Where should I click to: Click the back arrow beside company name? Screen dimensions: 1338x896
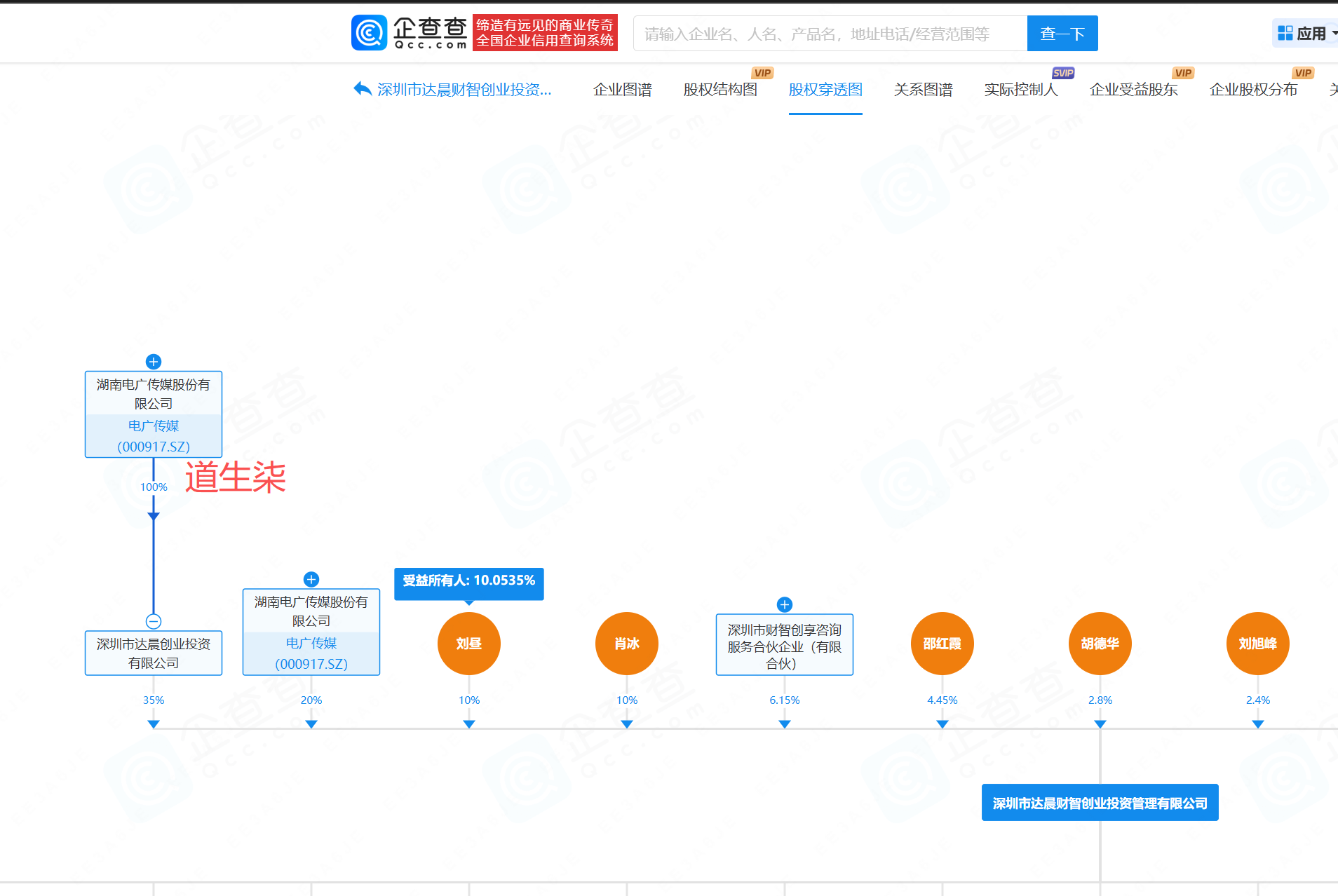pos(363,89)
